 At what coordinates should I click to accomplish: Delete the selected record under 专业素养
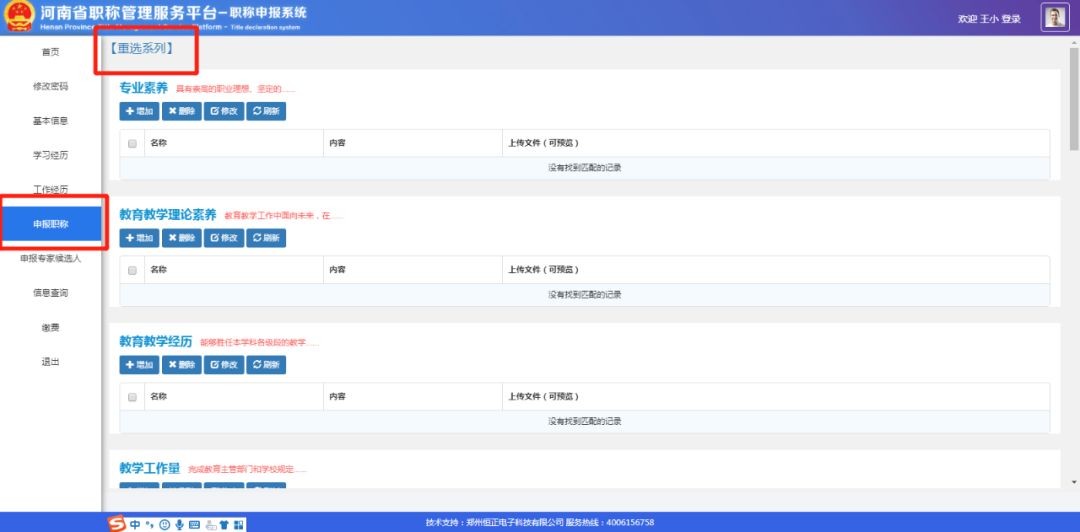(182, 112)
